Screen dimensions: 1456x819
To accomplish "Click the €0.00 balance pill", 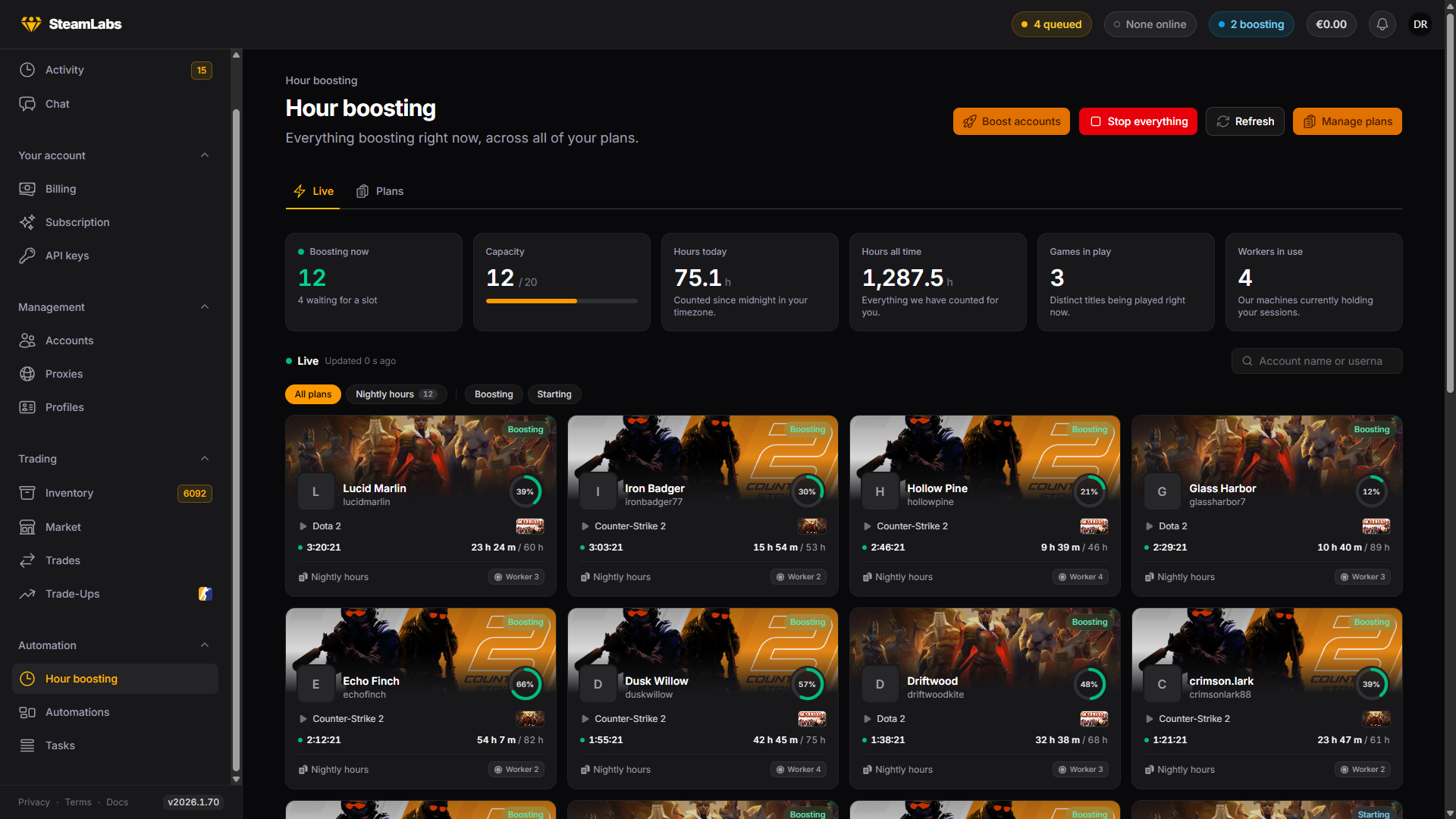I will coord(1331,24).
